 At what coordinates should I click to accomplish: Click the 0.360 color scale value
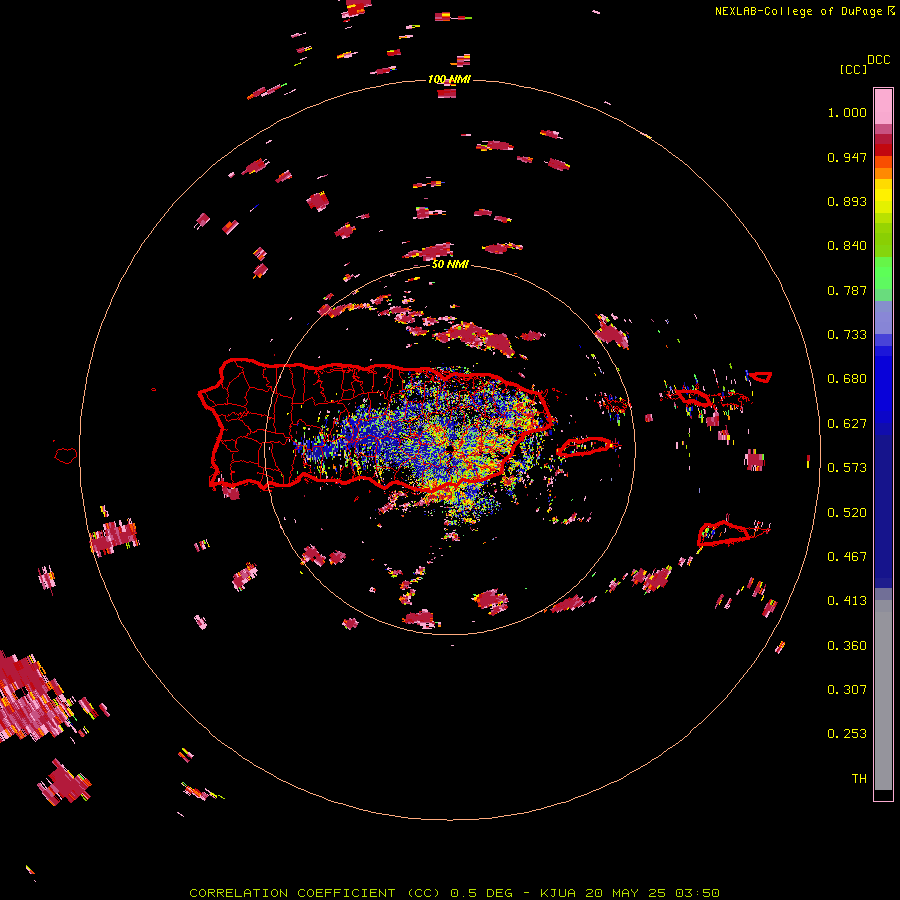(x=847, y=646)
